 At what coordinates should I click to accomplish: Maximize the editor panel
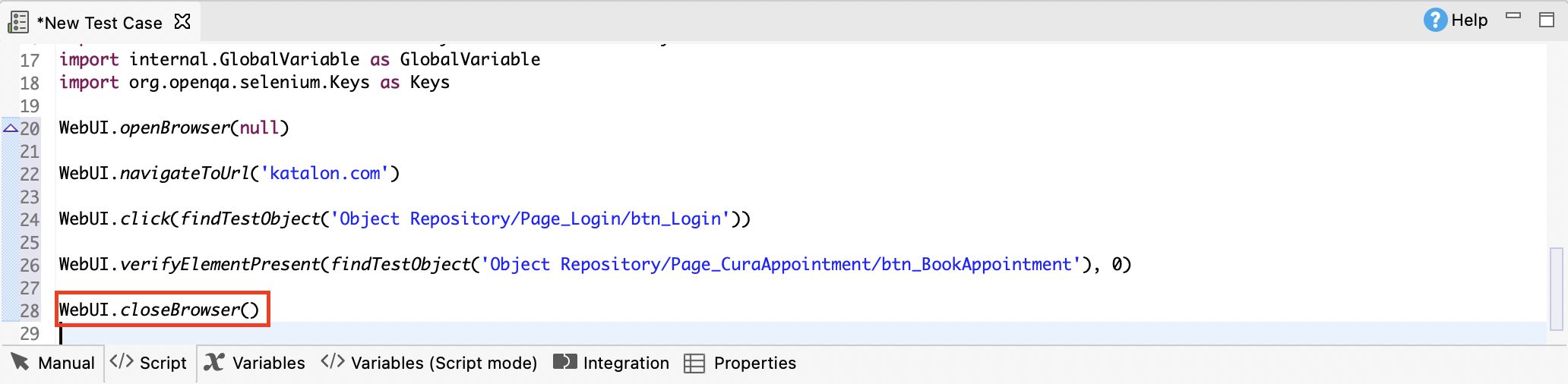tap(1546, 20)
